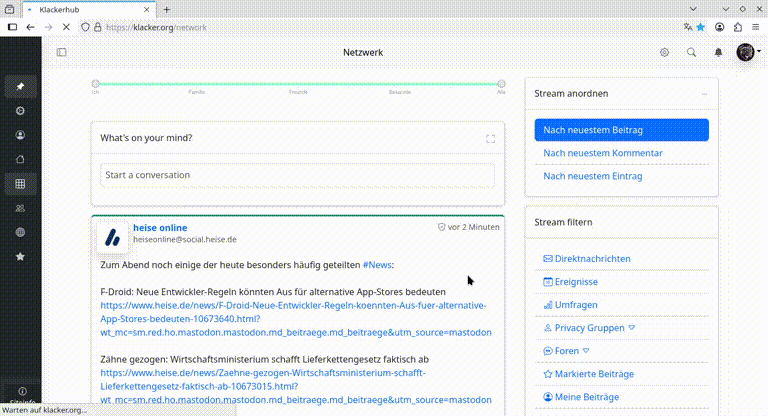Viewport: 768px width, 416px height.
Task: Open the profile avatar dropdown menu
Action: (x=748, y=52)
